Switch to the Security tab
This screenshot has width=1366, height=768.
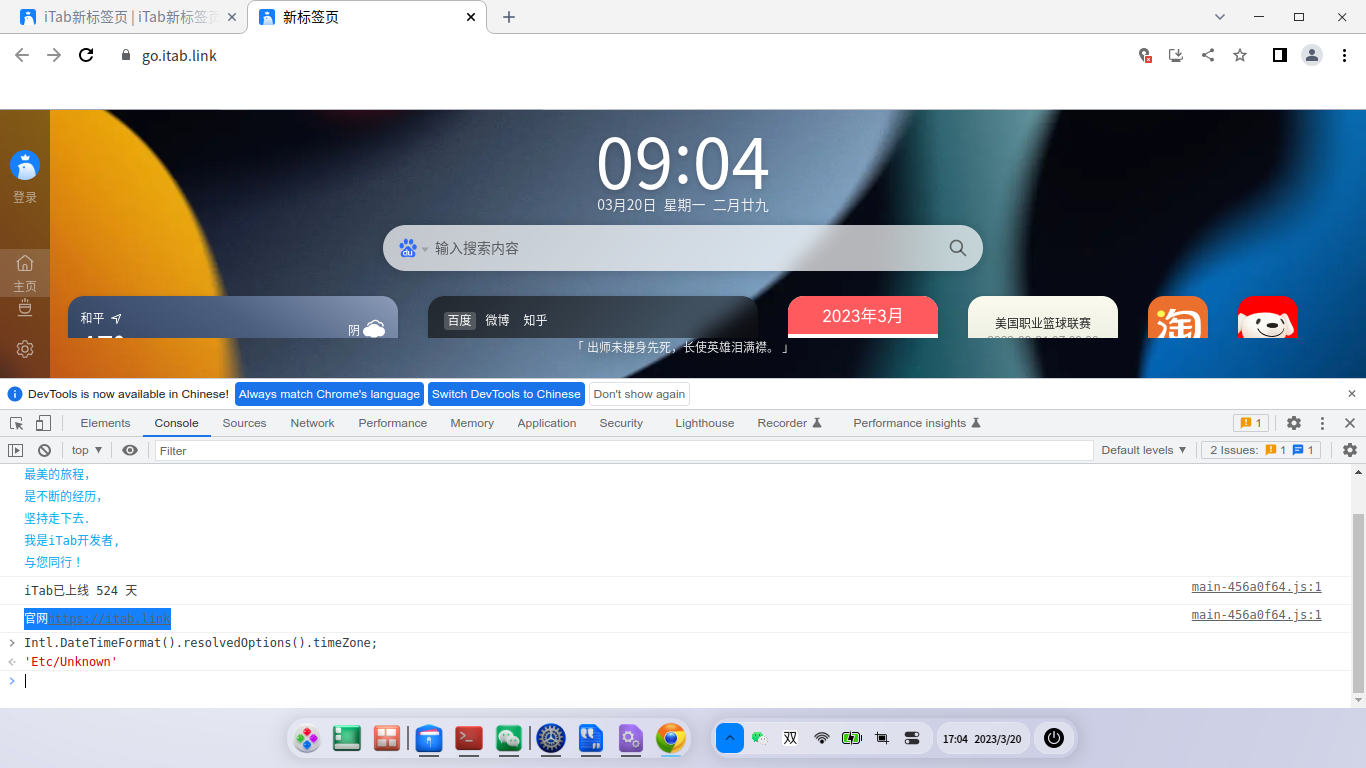[x=621, y=423]
